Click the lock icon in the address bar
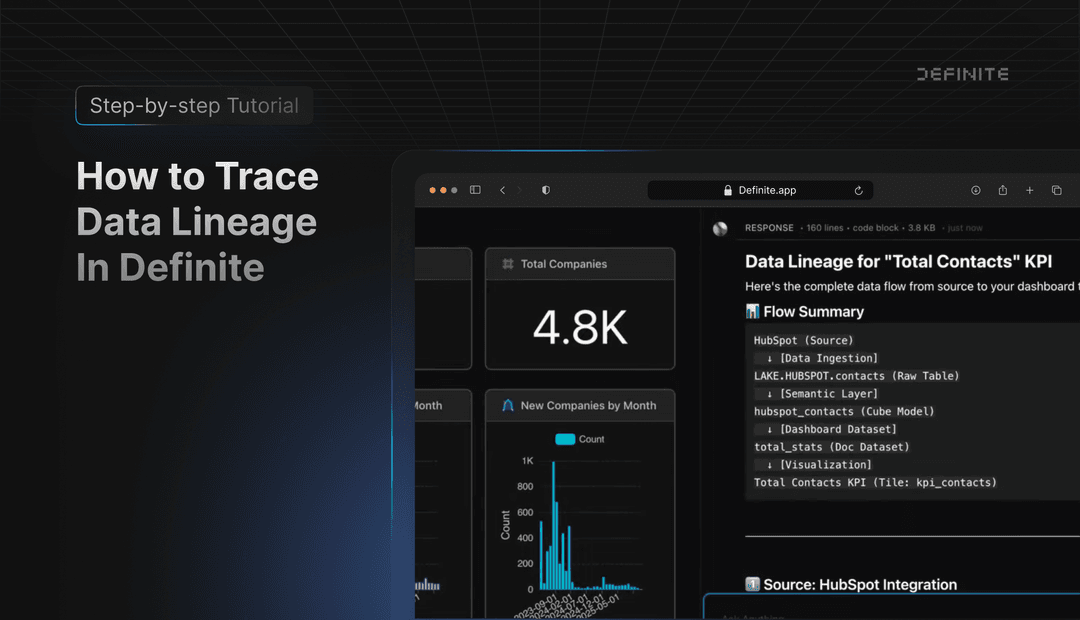The width and height of the screenshot is (1080, 620). pos(727,189)
